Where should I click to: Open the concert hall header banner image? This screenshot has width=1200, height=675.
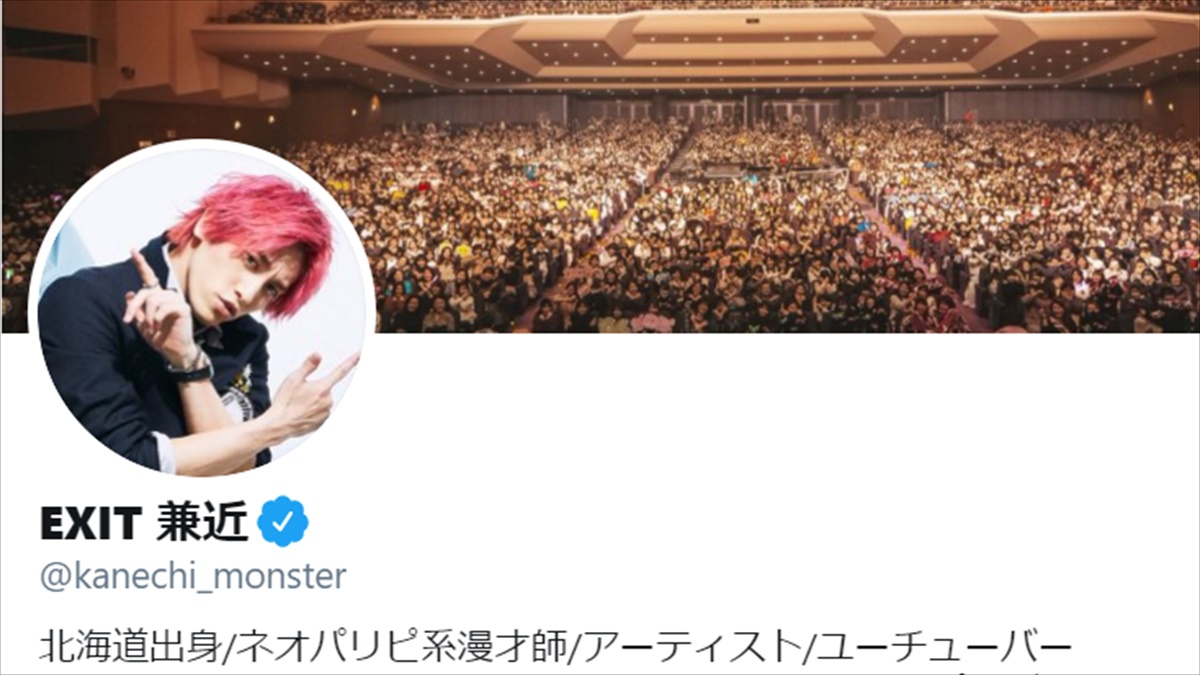point(600,166)
